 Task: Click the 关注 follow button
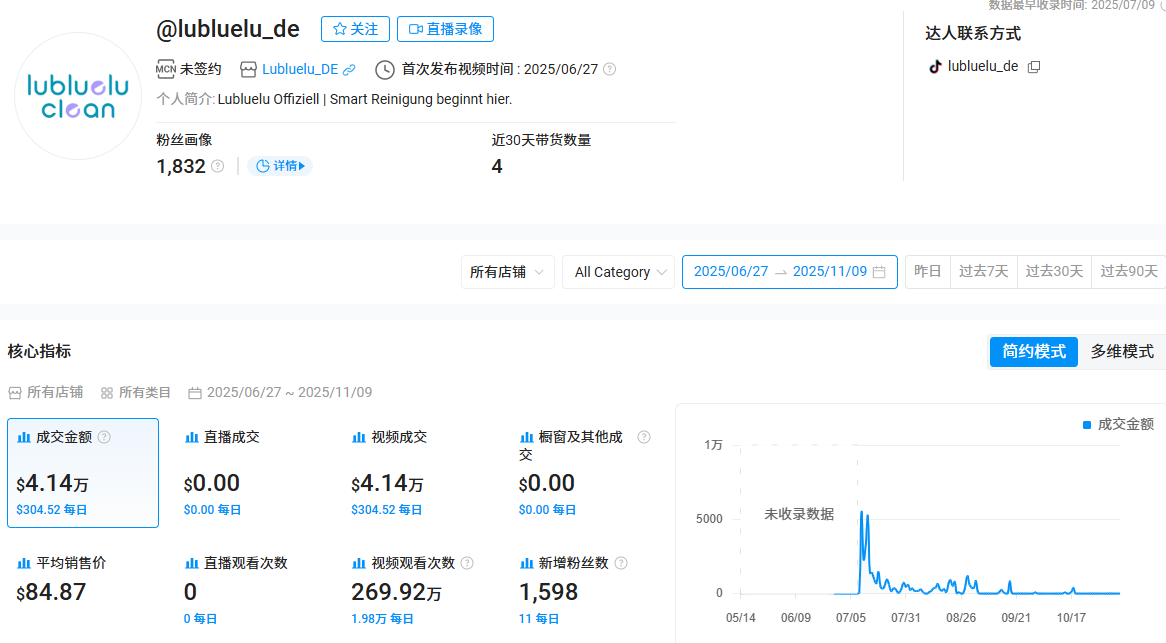coord(355,28)
